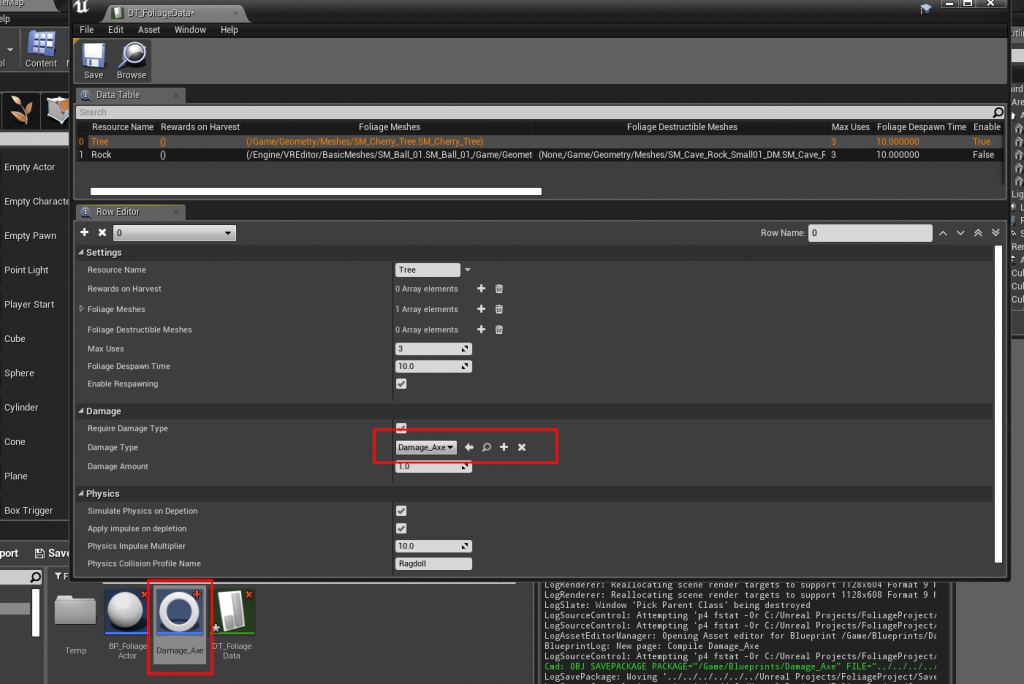Click Box Trigger in Place Actors panel
Screen dimensions: 1024x684
click(28, 511)
